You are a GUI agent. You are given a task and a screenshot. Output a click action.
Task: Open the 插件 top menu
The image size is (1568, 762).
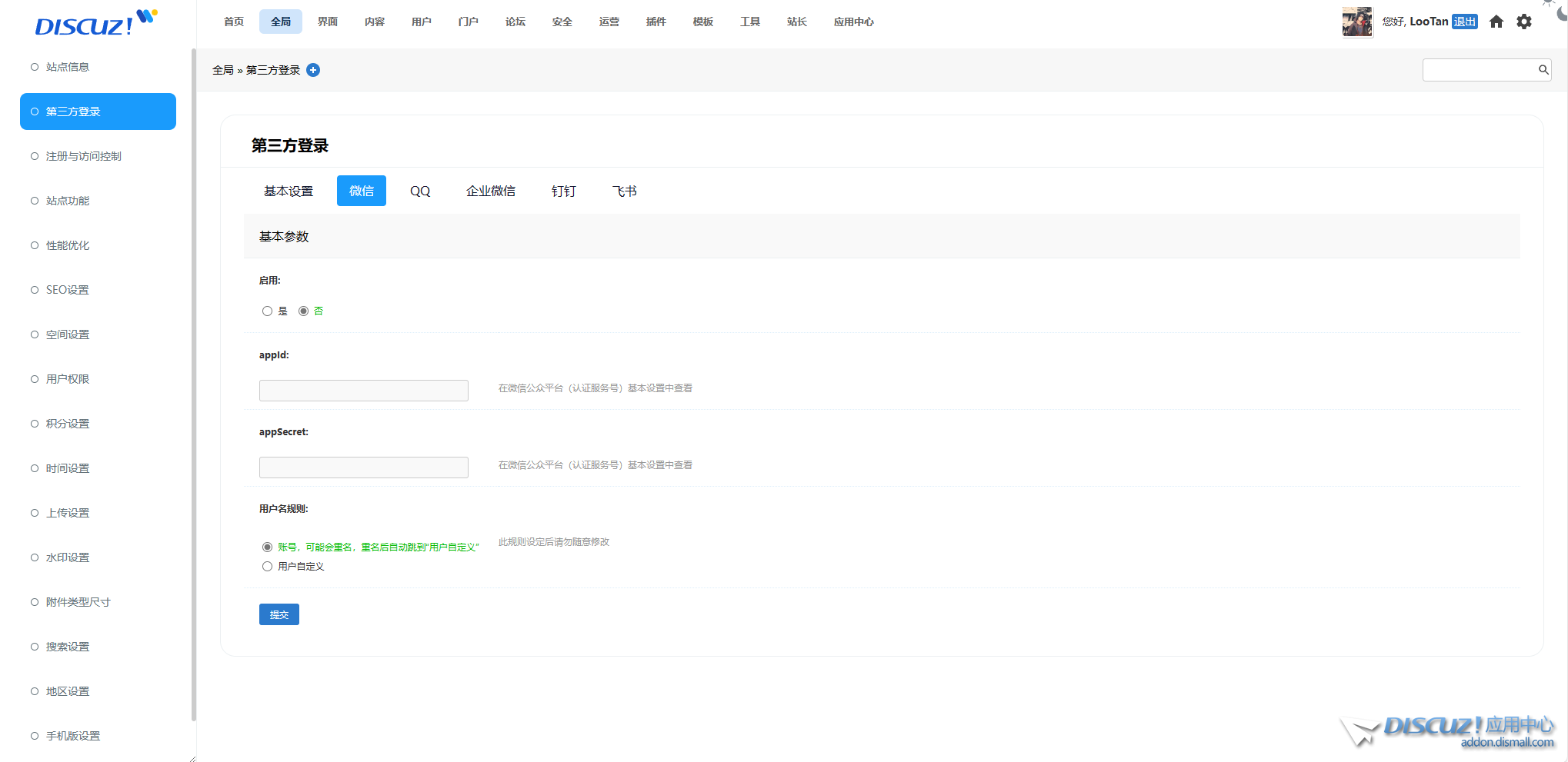656,22
